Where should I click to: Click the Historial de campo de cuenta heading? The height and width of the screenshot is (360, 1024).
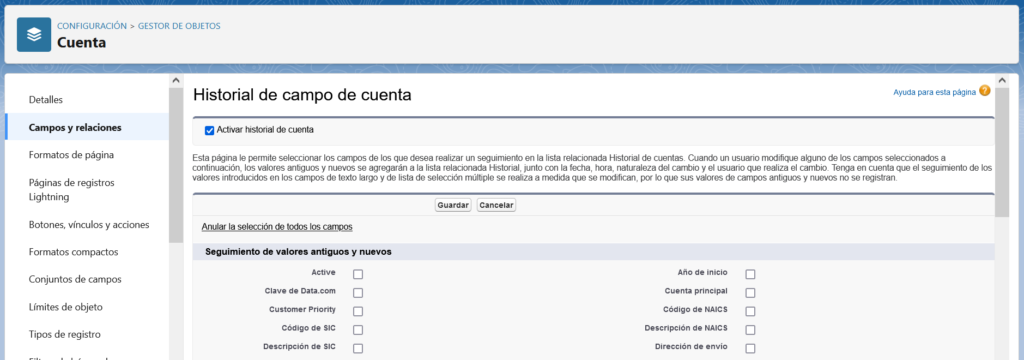click(x=302, y=95)
